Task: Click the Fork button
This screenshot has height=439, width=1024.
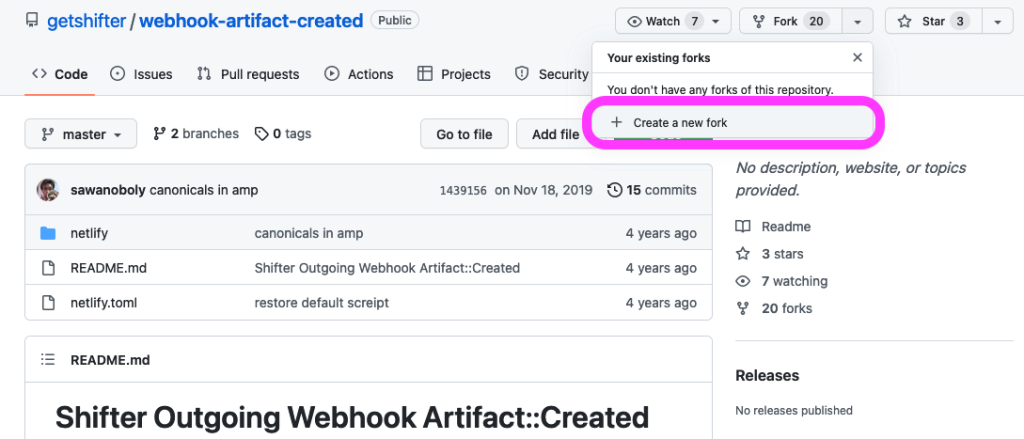Action: (x=791, y=22)
